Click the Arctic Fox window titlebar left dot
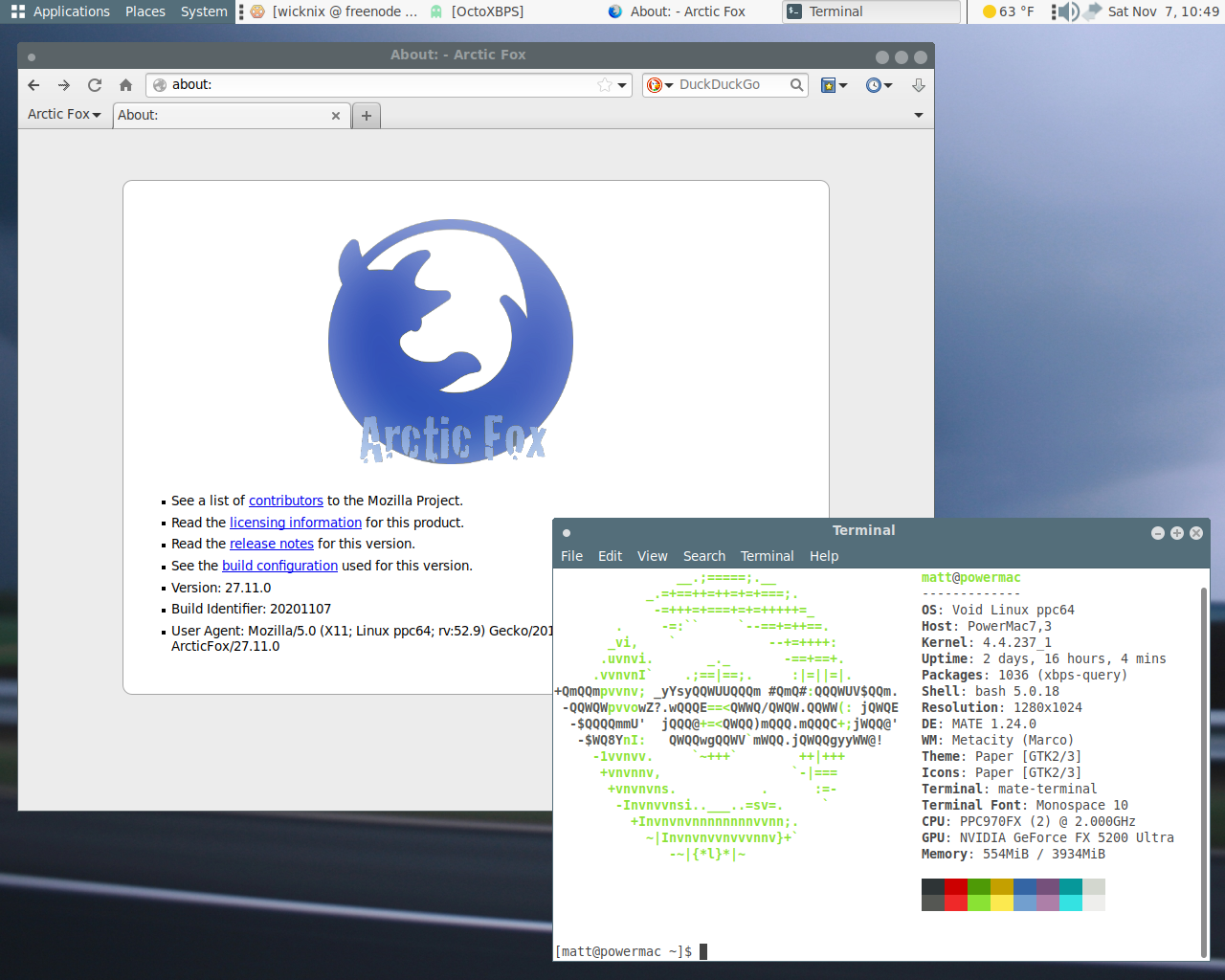The image size is (1225, 980). 32,56
